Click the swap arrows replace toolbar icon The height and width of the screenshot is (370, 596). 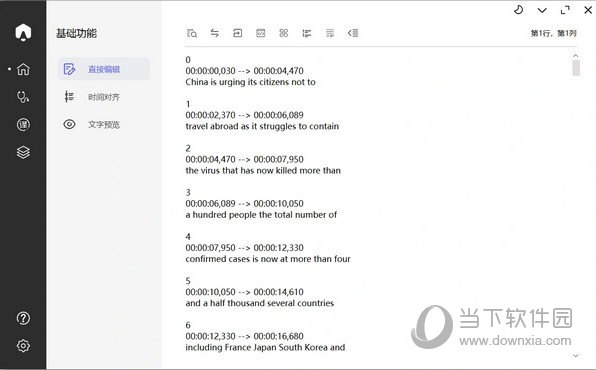point(215,33)
